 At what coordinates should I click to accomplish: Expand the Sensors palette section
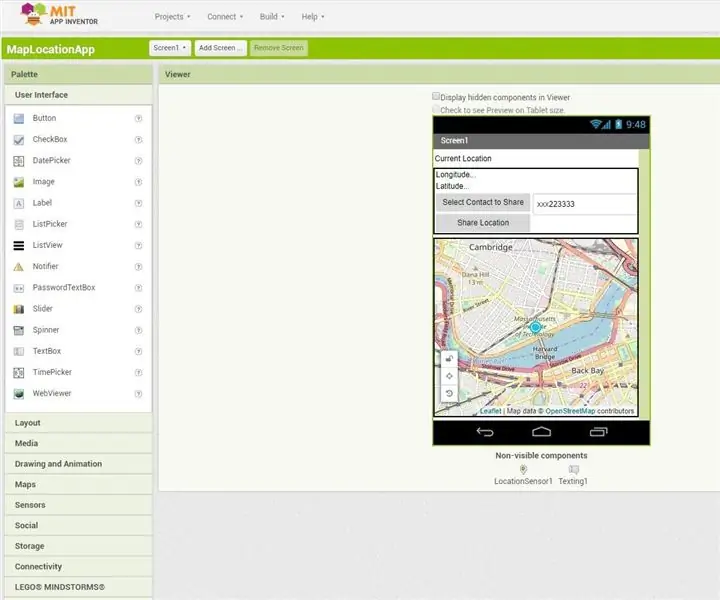coord(79,505)
